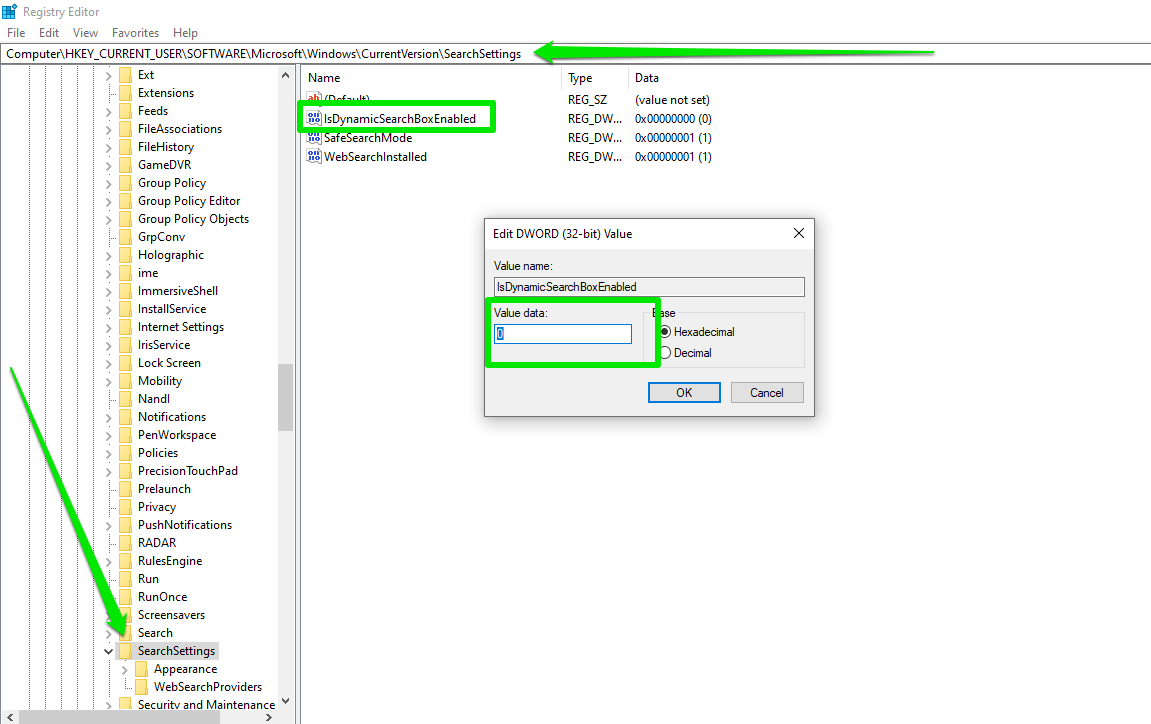Click the folder icon next to Appearance
The height and width of the screenshot is (724, 1151).
tap(142, 669)
